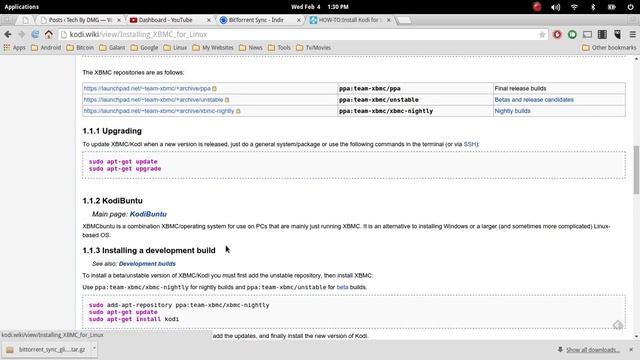Open the Applications menu
This screenshot has width=640, height=360.
[x=22, y=7]
